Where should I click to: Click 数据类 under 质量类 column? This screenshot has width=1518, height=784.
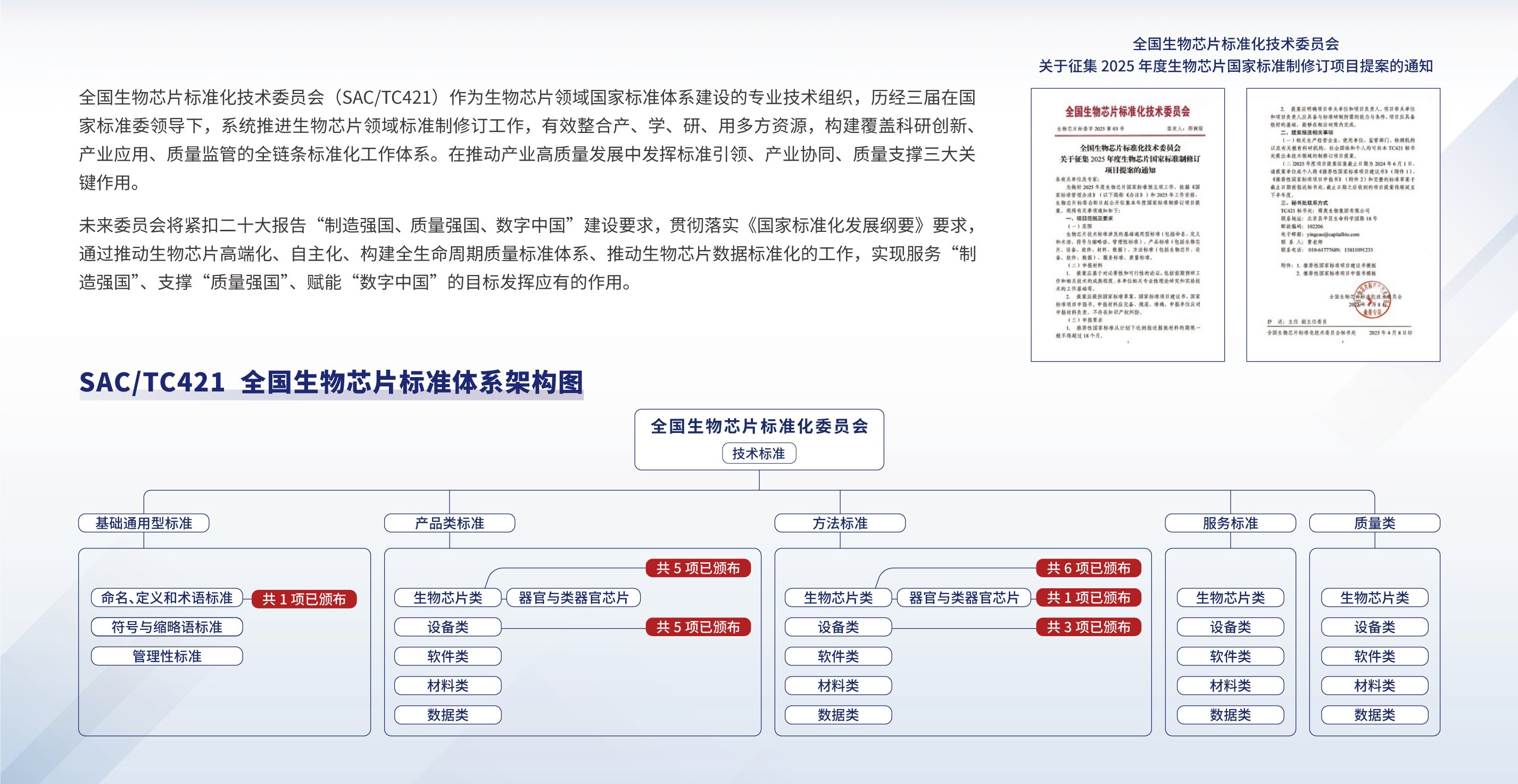pos(1374,715)
